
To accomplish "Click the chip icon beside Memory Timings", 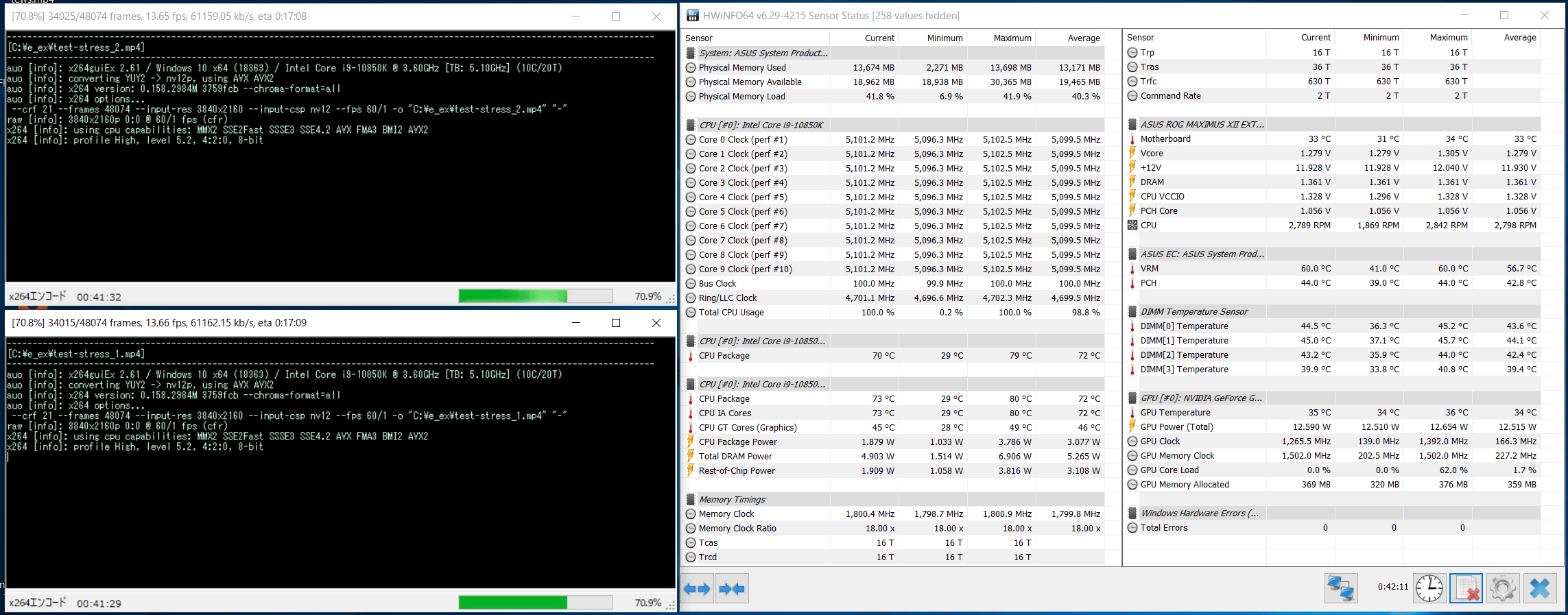I will 691,499.
